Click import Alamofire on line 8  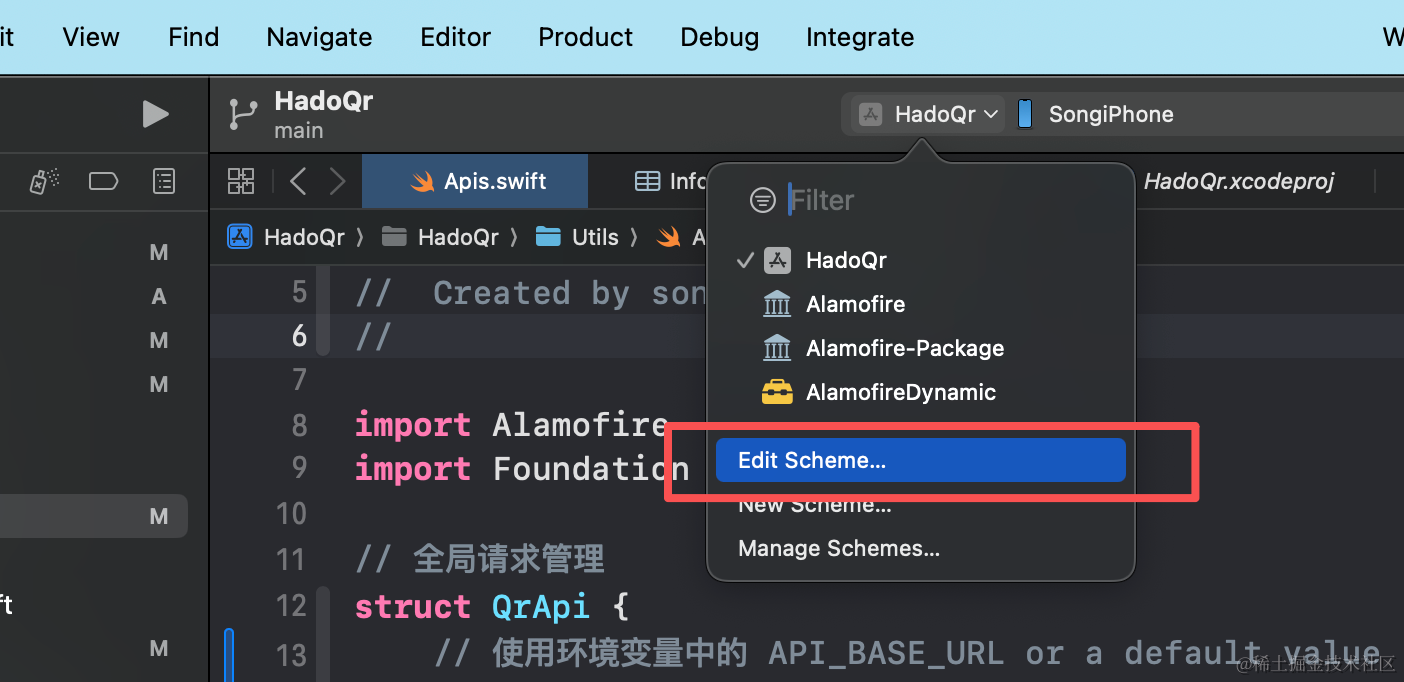[x=511, y=425]
